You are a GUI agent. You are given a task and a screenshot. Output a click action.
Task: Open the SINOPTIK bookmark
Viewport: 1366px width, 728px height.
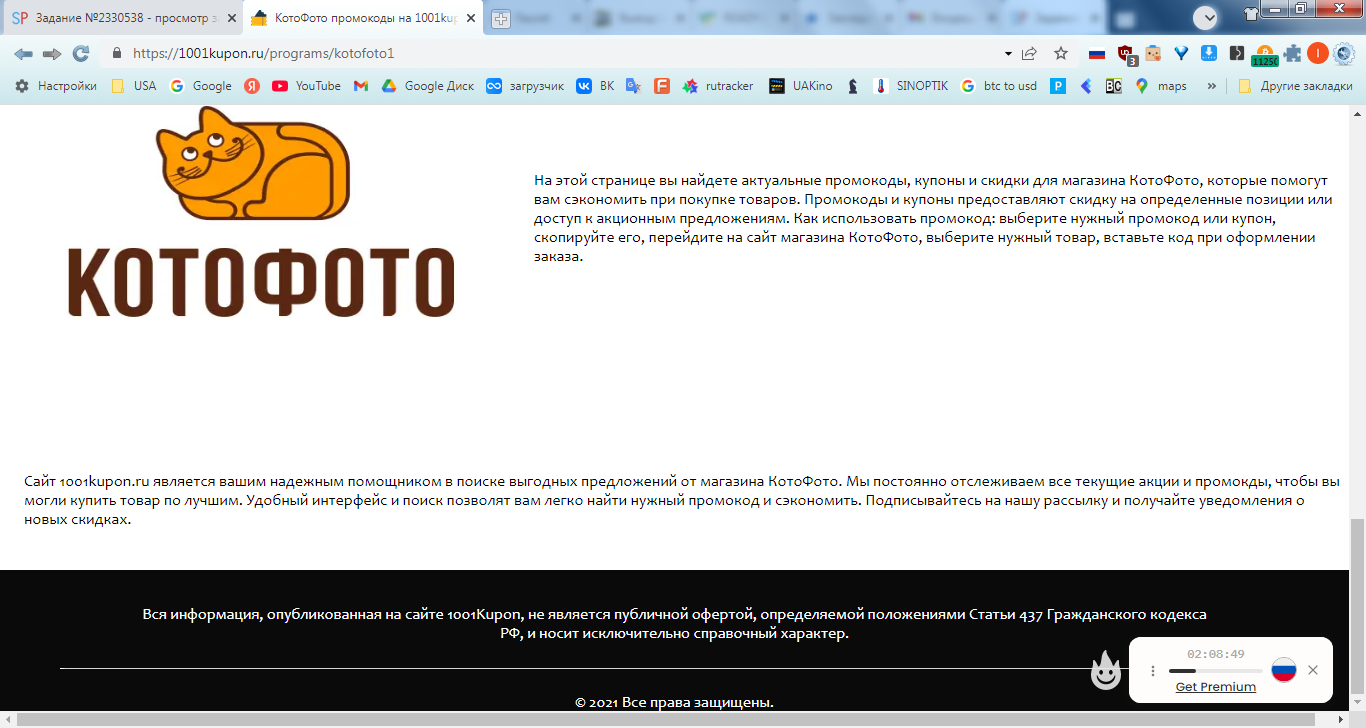(x=910, y=86)
